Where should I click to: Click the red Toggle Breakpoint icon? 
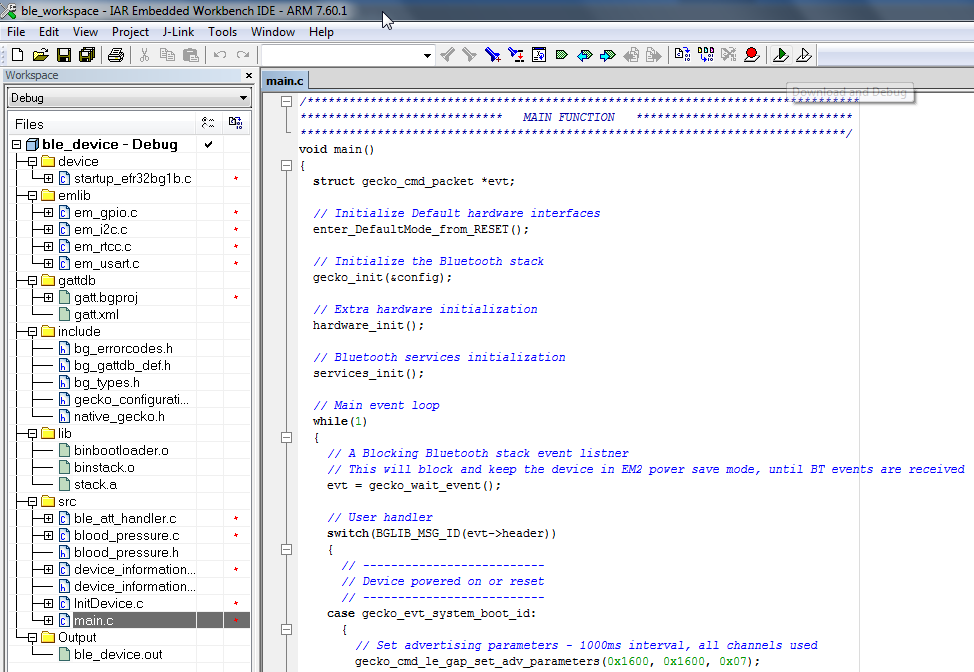(x=751, y=55)
